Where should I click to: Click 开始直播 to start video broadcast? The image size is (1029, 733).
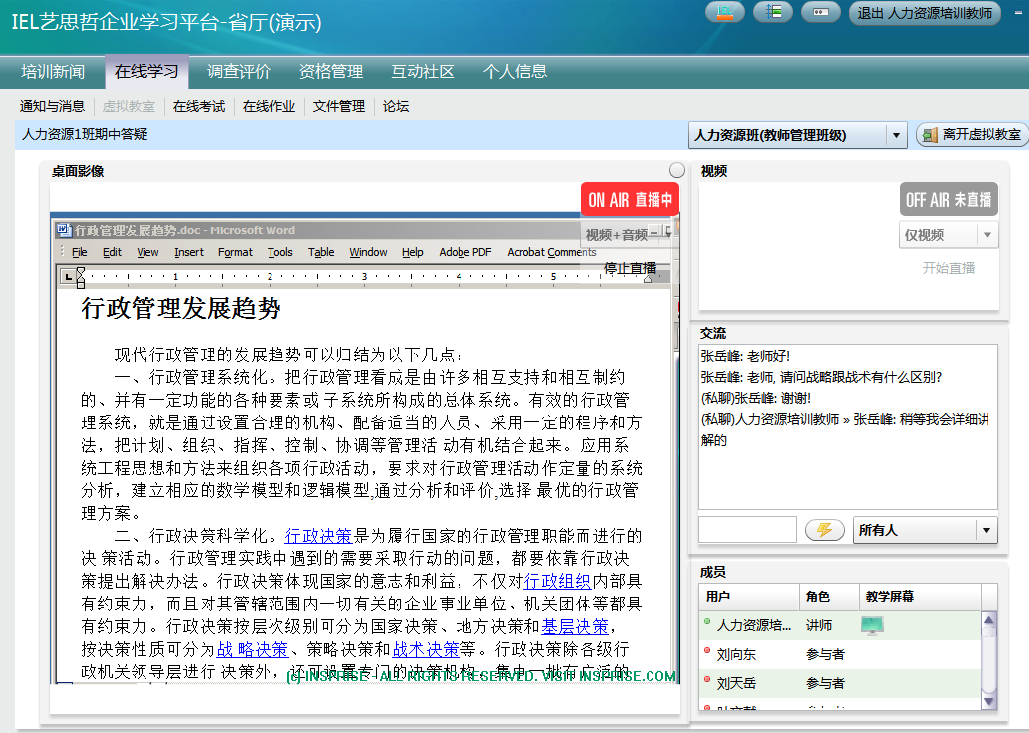(x=948, y=268)
